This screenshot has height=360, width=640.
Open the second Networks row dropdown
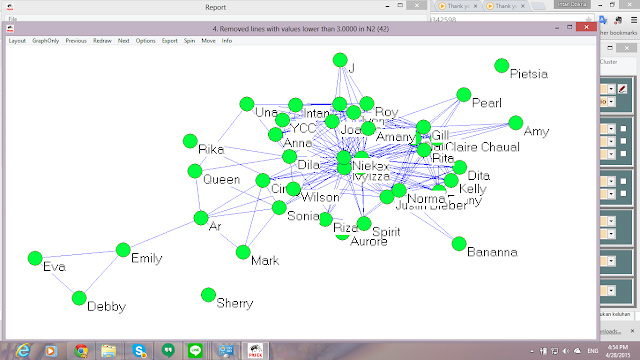click(611, 102)
